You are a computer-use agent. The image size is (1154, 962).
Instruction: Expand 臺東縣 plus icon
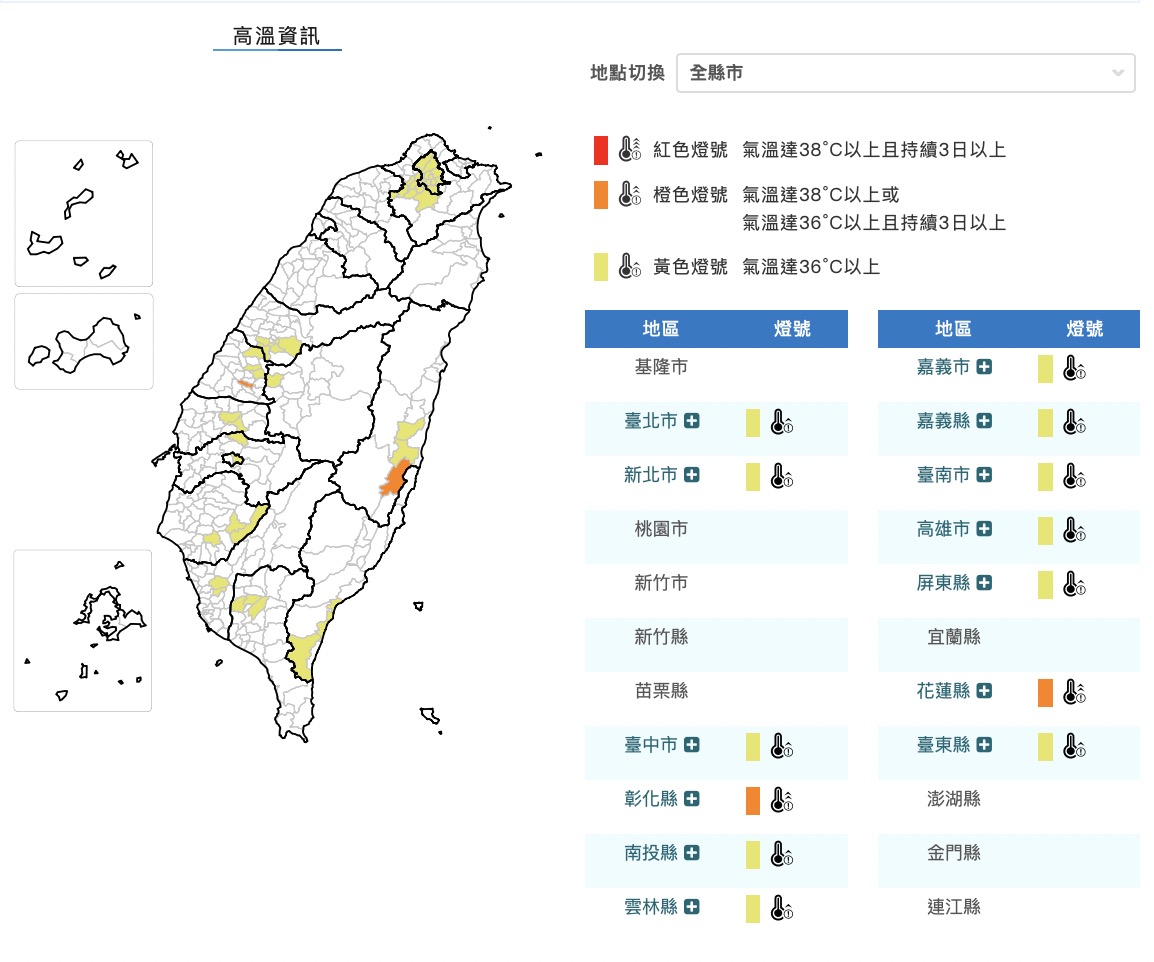pos(984,744)
